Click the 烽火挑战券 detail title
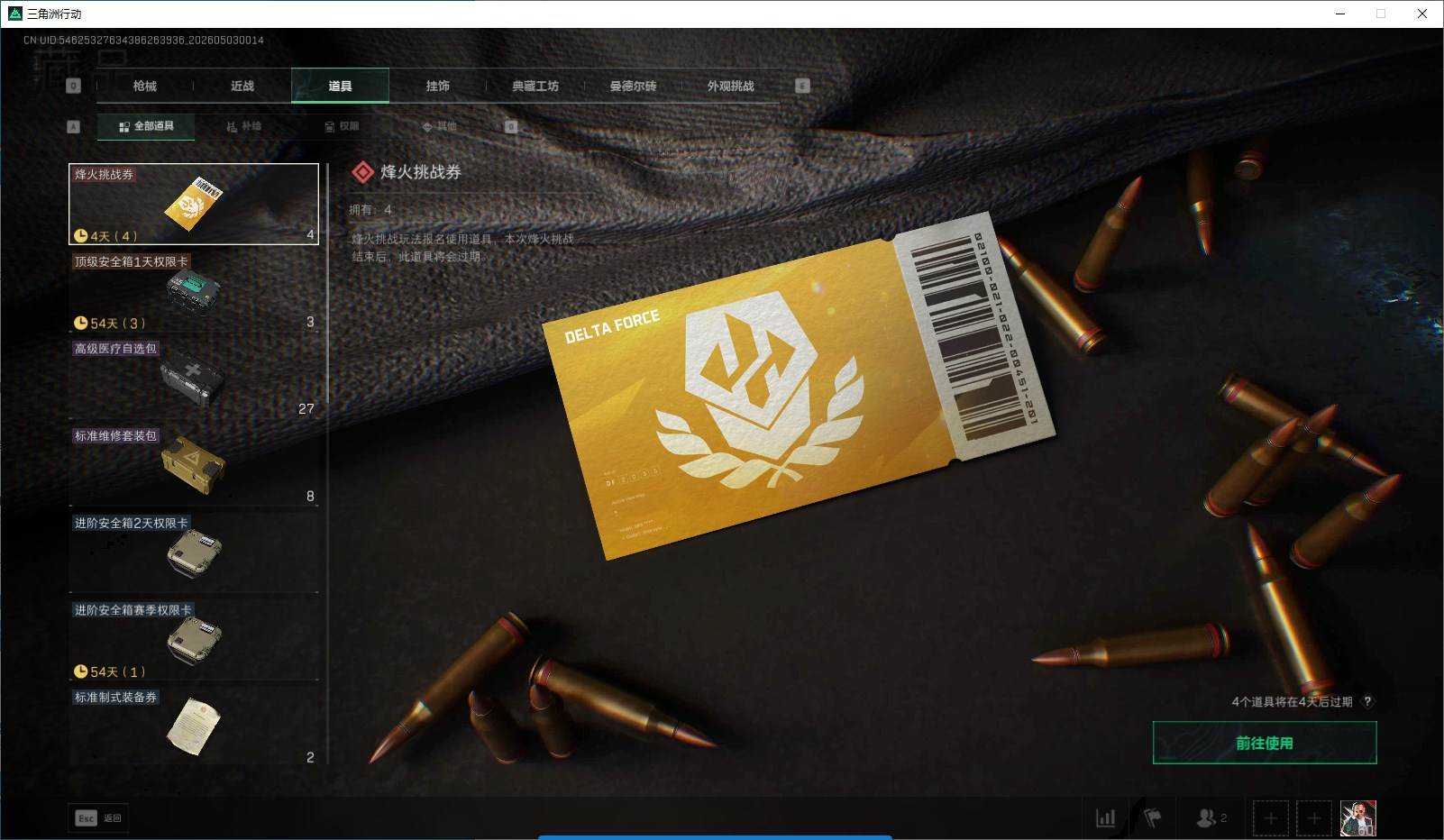This screenshot has width=1444, height=840. [420, 172]
